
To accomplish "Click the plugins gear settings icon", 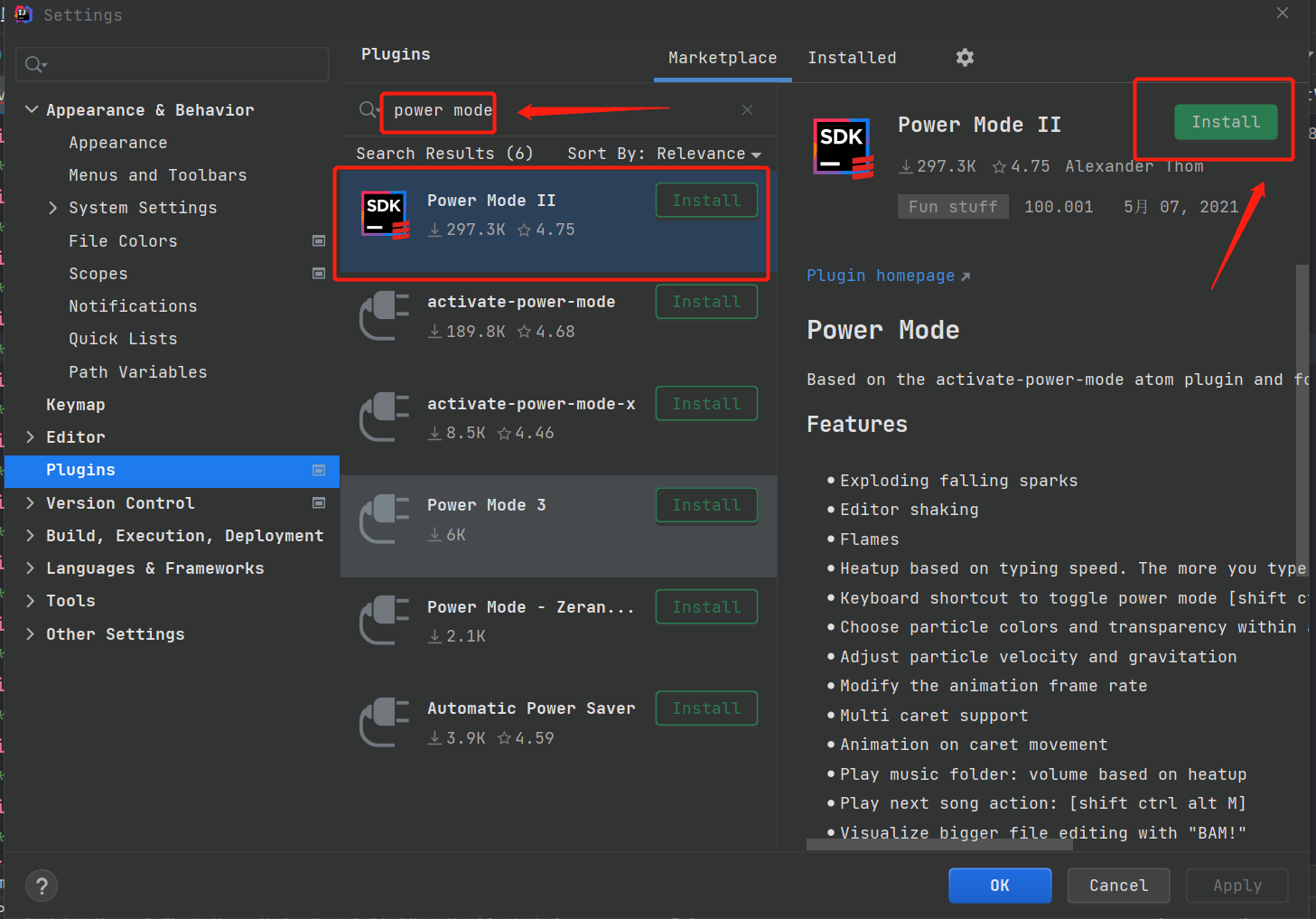I will [x=965, y=58].
